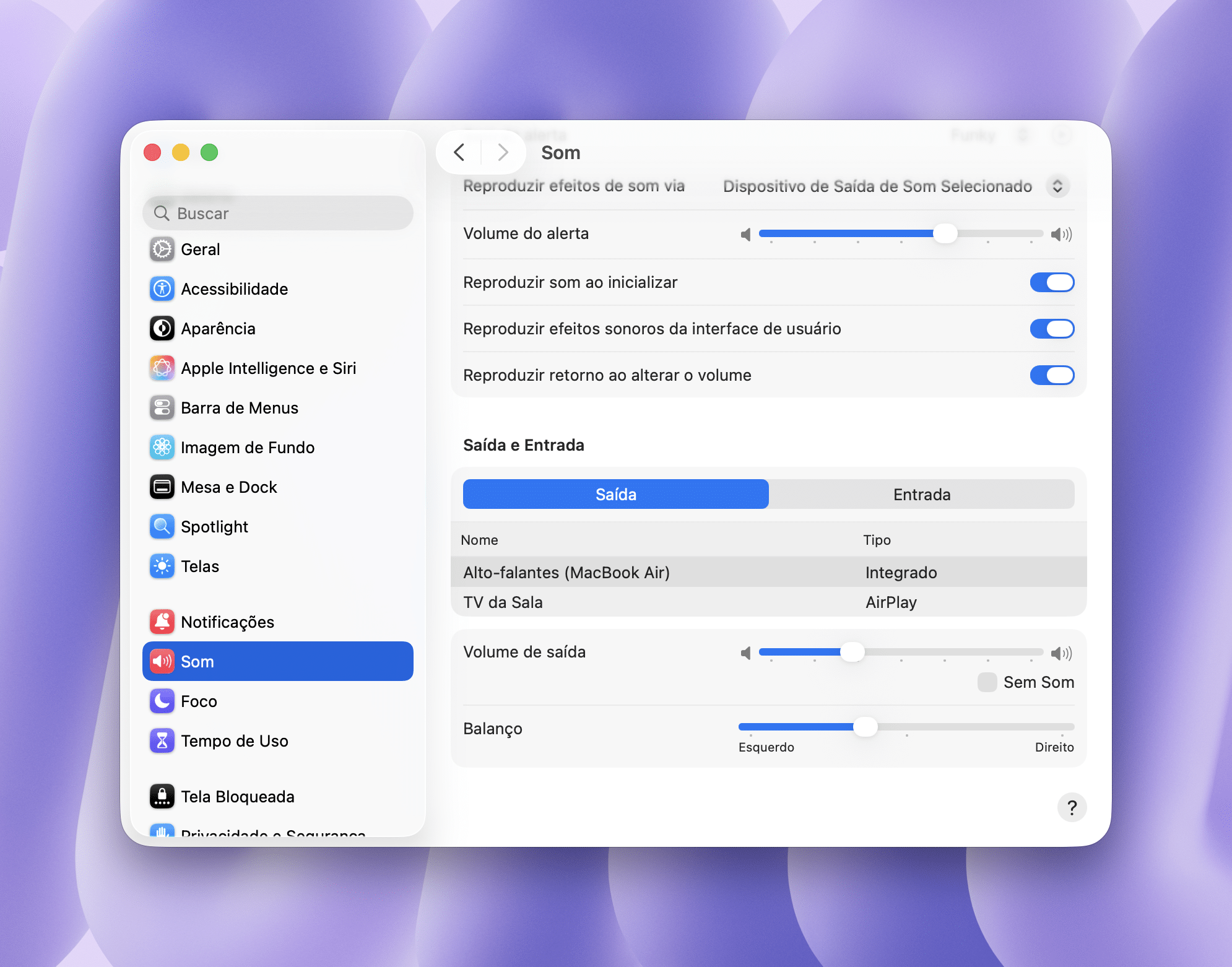Go back with the left chevron
The width and height of the screenshot is (1232, 967).
[x=459, y=152]
